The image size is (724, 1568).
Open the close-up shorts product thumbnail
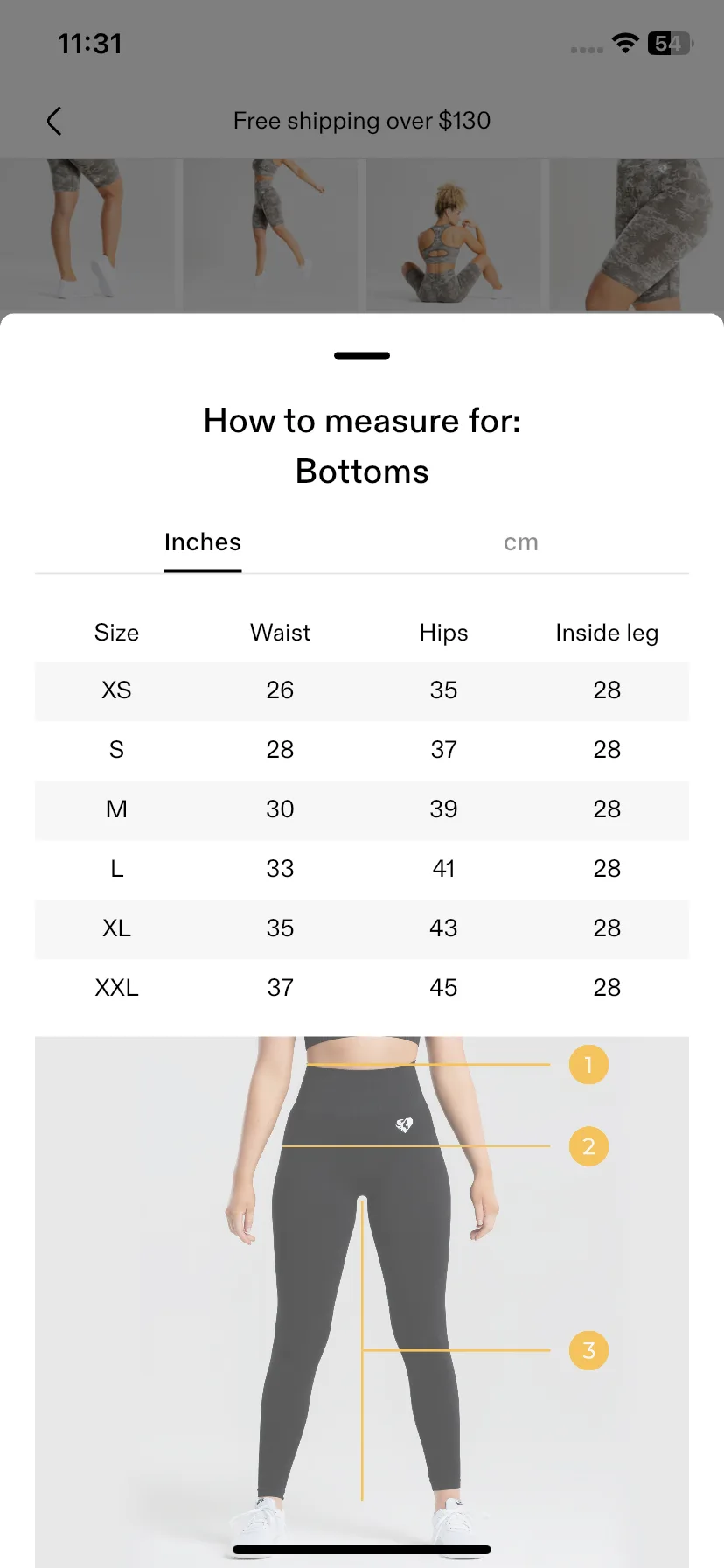[x=637, y=234]
